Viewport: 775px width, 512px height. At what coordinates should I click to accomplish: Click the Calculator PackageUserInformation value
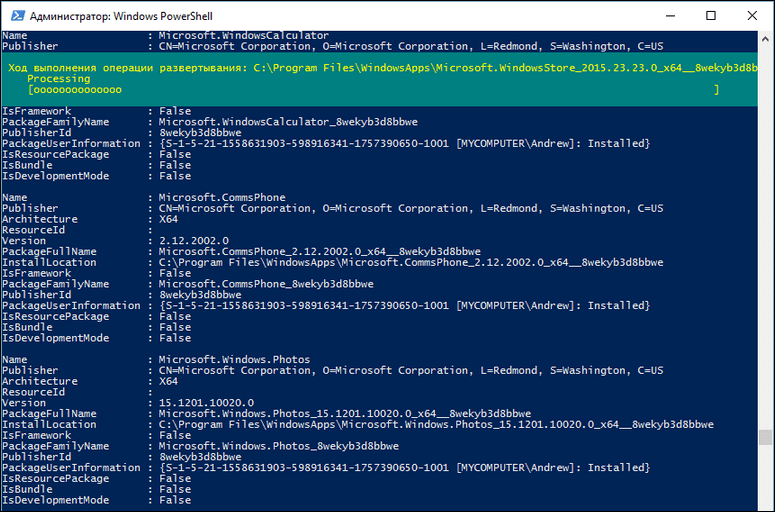404,144
